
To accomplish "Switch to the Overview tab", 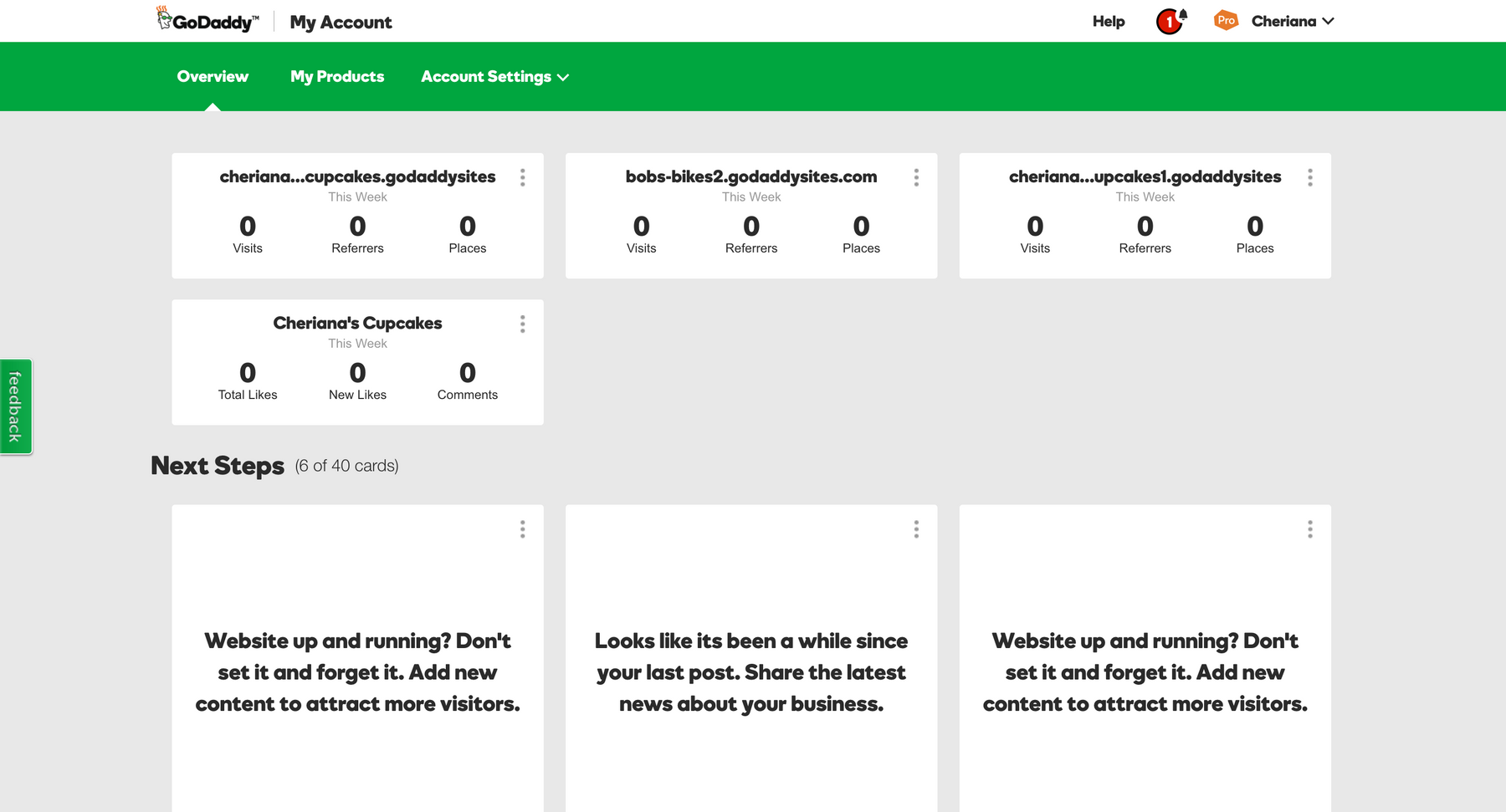I will (x=213, y=77).
